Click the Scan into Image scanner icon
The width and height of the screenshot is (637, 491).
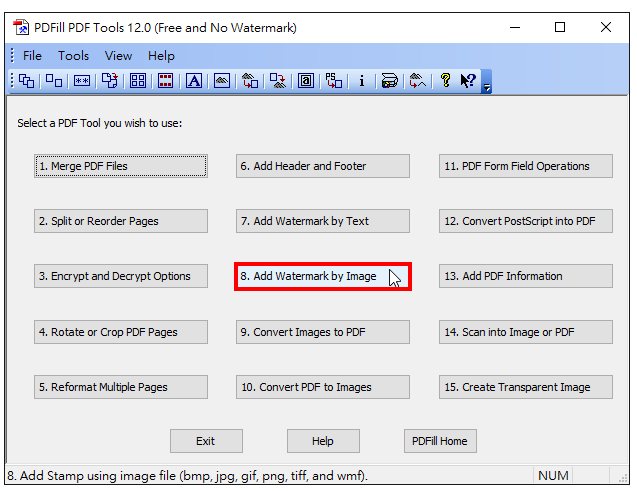point(390,81)
